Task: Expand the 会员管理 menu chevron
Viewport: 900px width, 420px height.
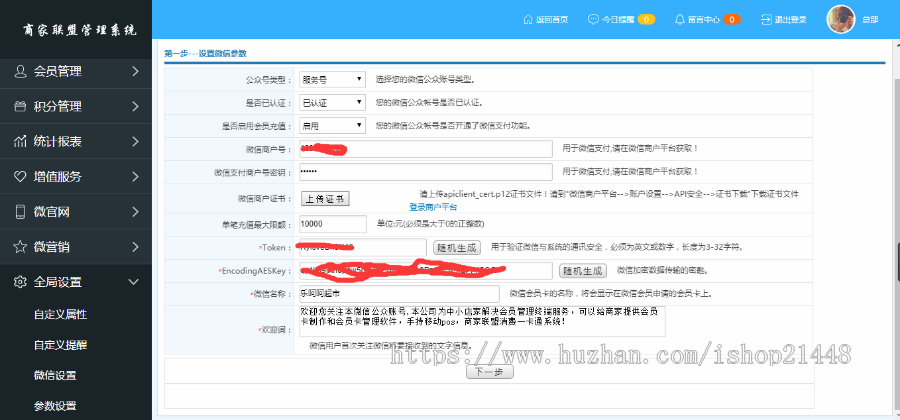Action: click(x=135, y=71)
